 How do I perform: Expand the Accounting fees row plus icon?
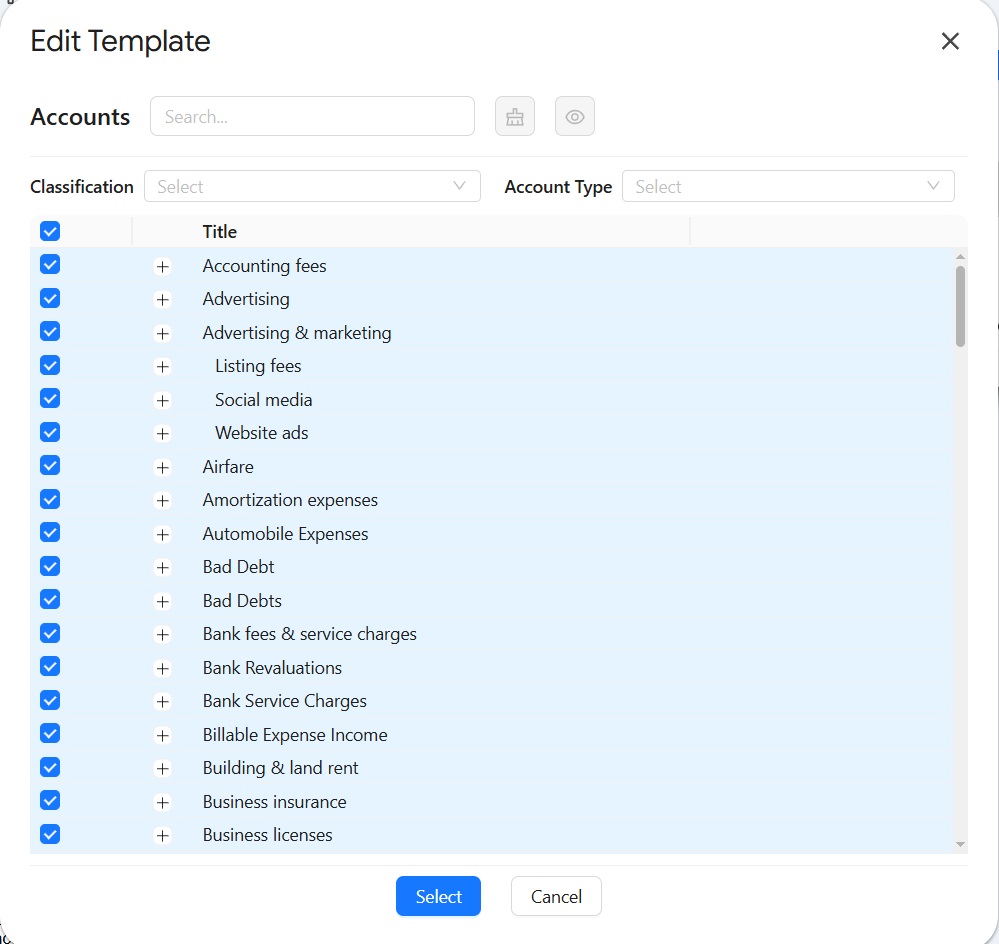click(163, 267)
